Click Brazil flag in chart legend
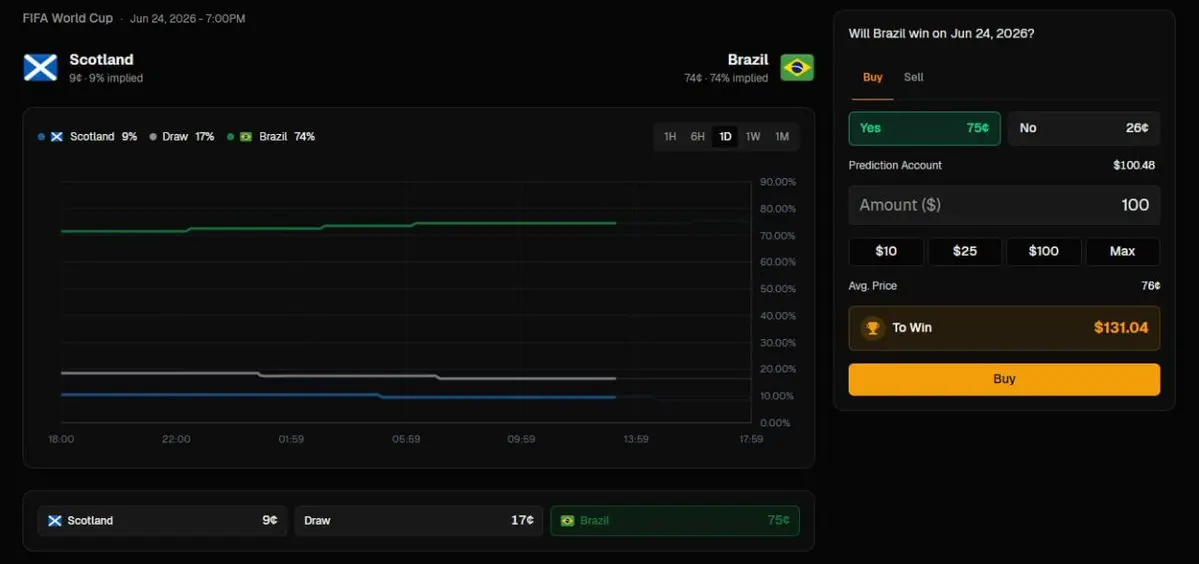The width and height of the screenshot is (1199, 564). coord(245,137)
